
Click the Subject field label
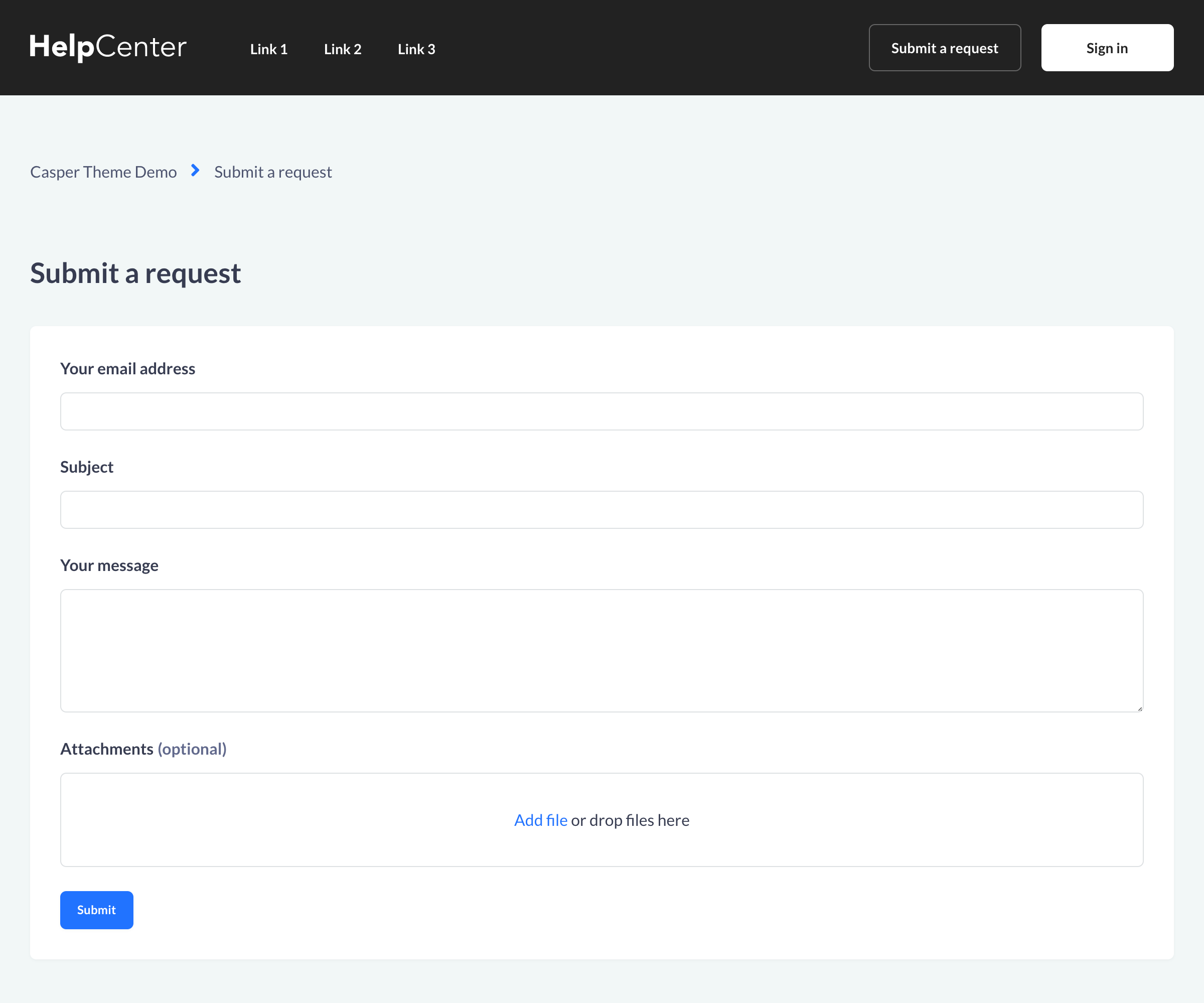[x=87, y=467]
